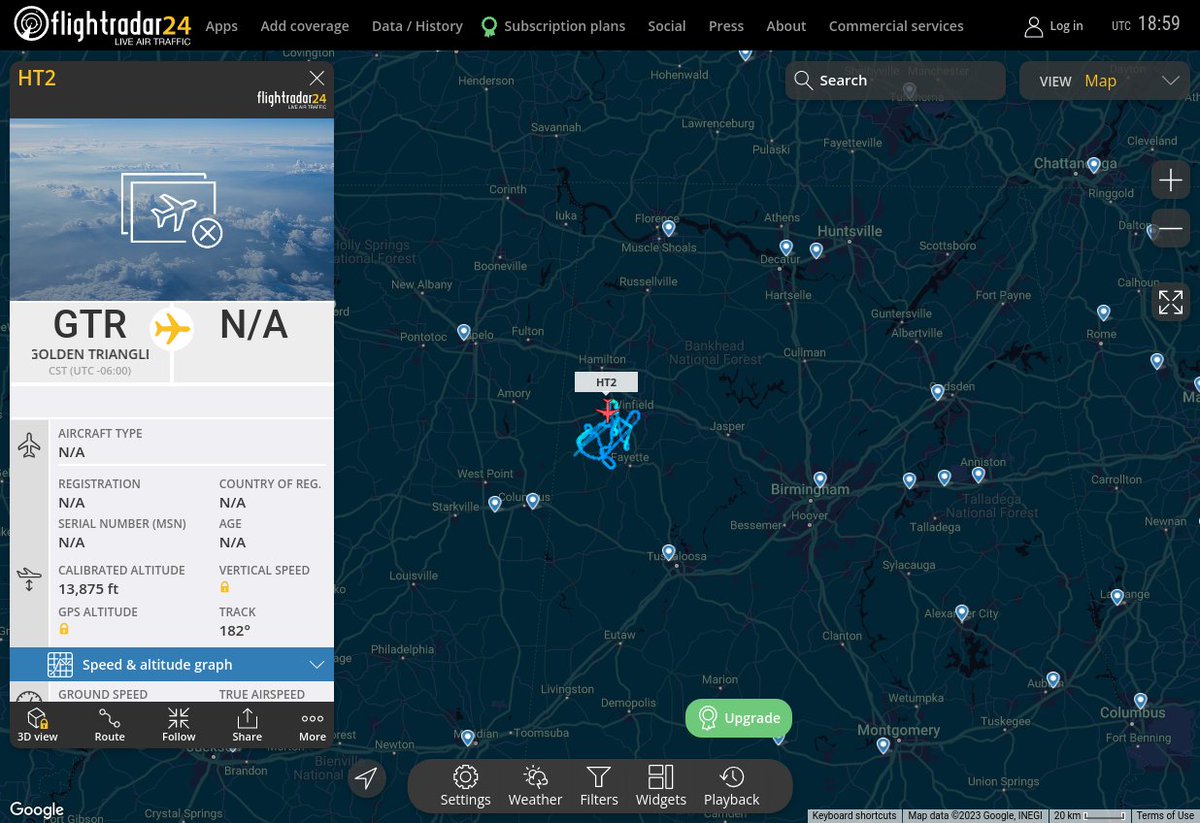Screen dimensions: 1200x823
Task: Collapse the Speed & altitude graph section
Action: click(317, 664)
